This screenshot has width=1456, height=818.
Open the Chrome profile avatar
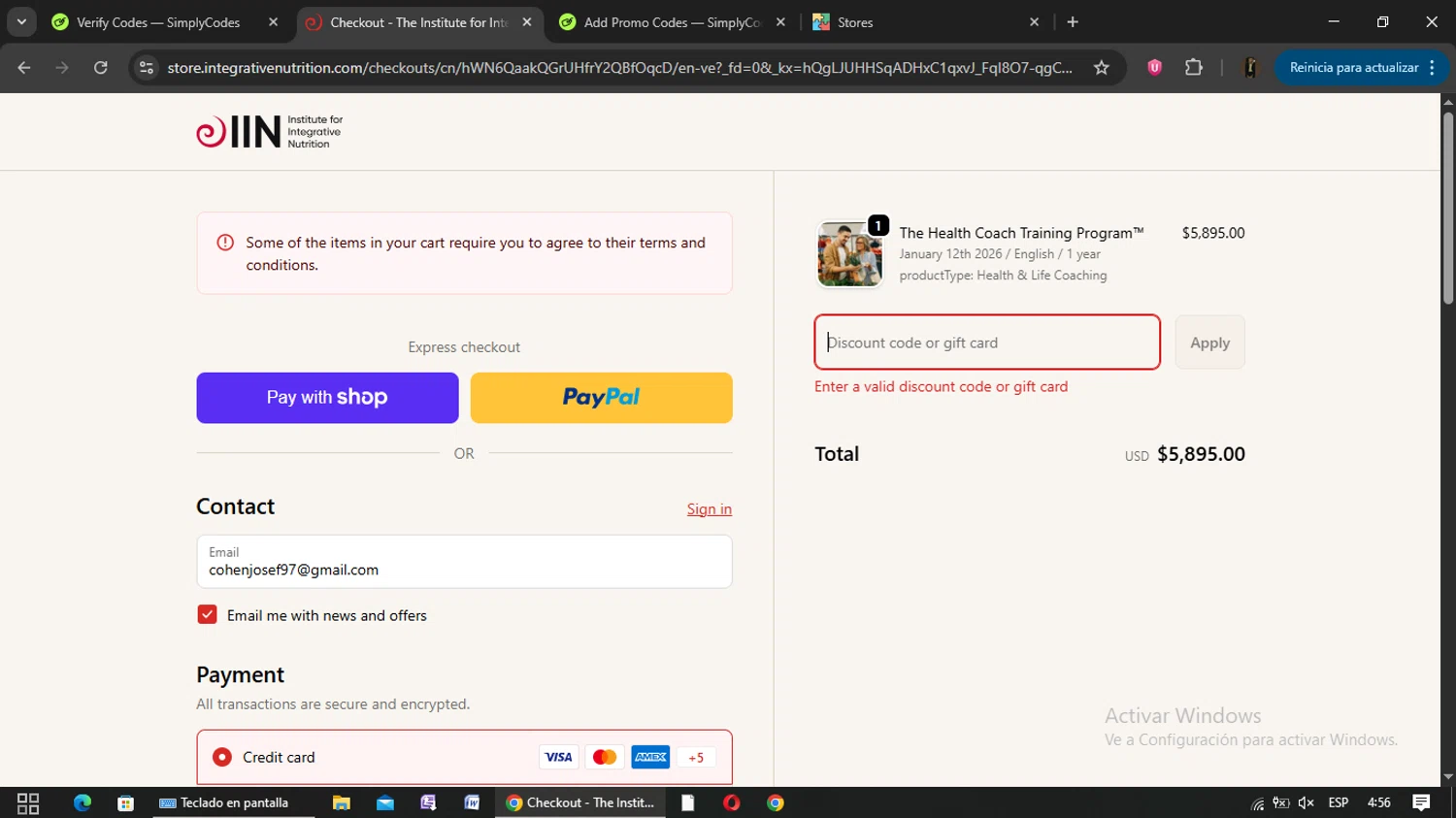click(x=1250, y=68)
